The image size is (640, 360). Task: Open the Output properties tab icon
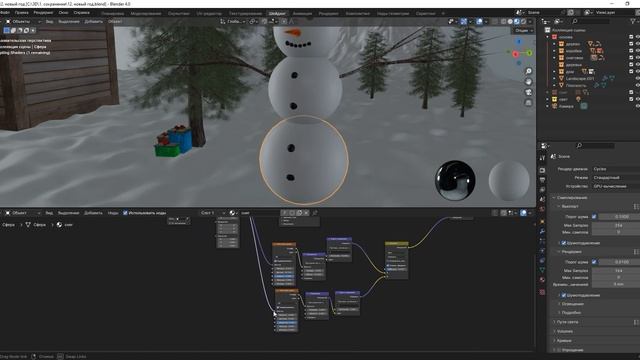point(542,180)
